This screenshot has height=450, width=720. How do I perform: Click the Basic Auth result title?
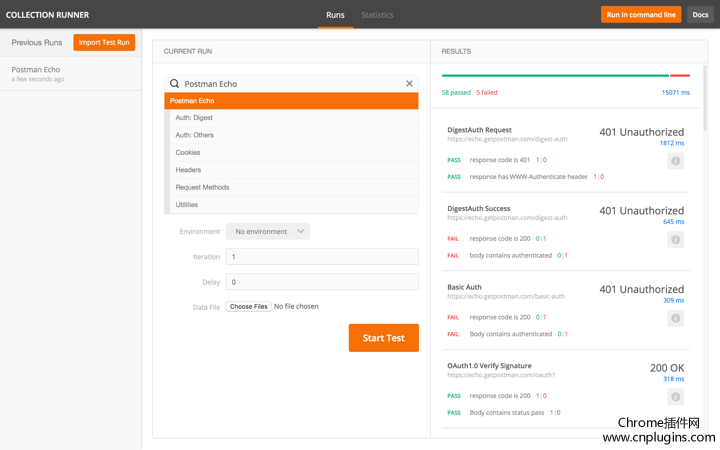tap(464, 287)
